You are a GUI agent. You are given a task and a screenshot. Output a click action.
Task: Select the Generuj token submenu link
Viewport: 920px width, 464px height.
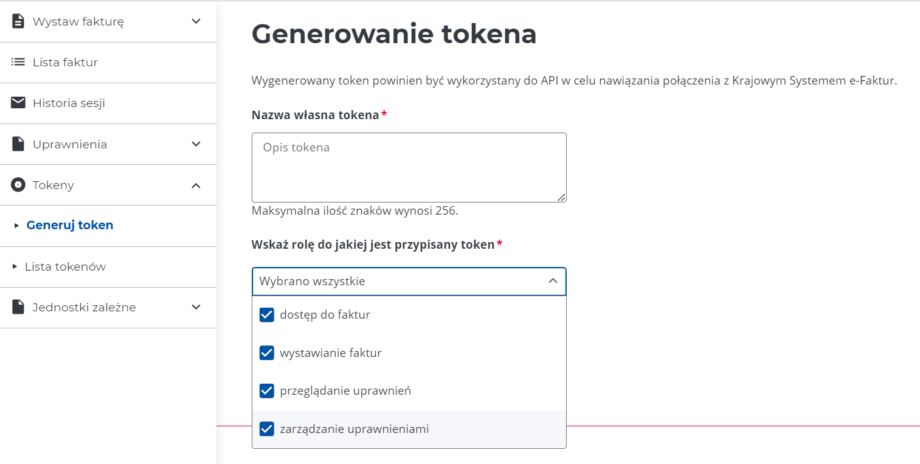point(70,225)
